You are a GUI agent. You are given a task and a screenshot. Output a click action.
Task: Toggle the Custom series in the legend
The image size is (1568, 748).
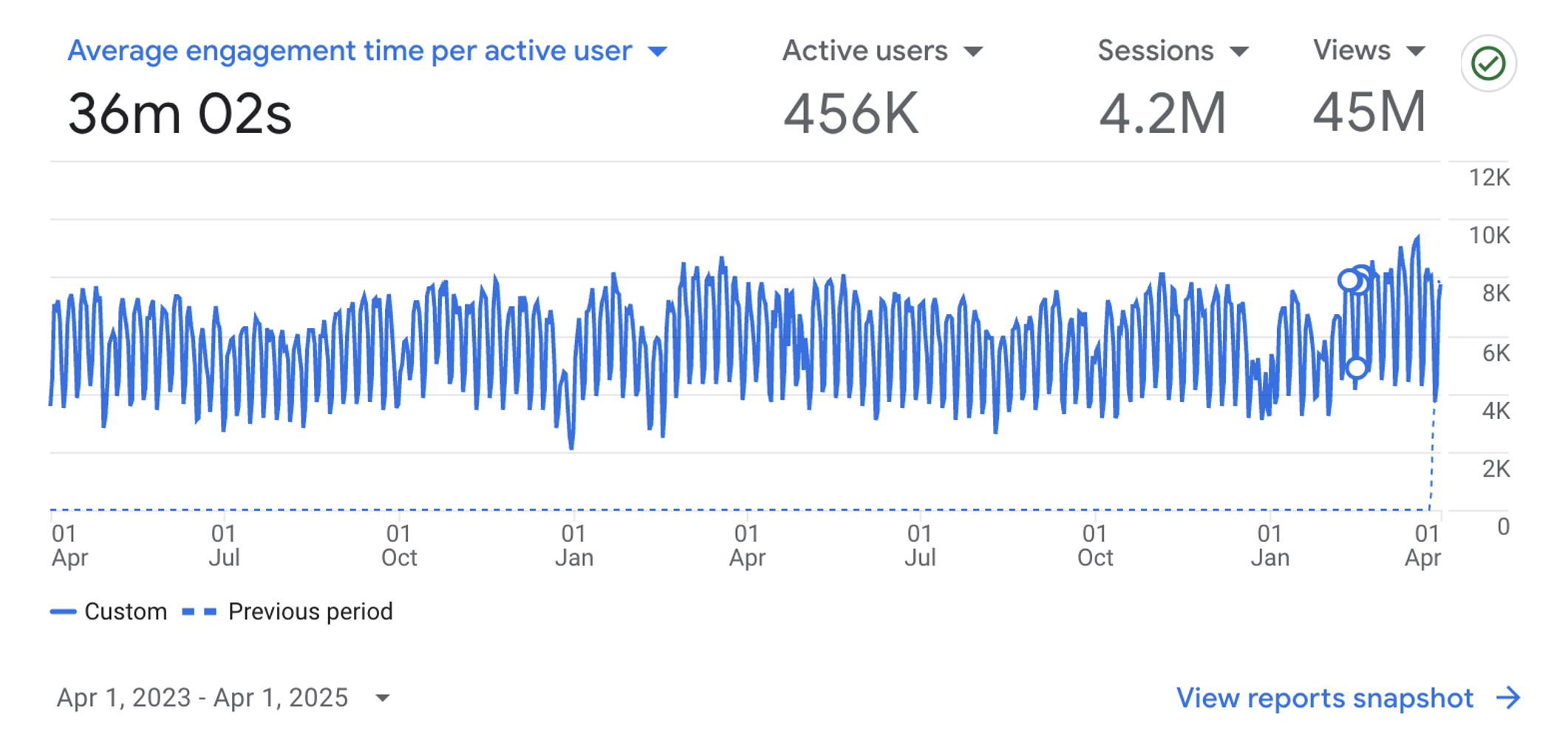point(126,611)
